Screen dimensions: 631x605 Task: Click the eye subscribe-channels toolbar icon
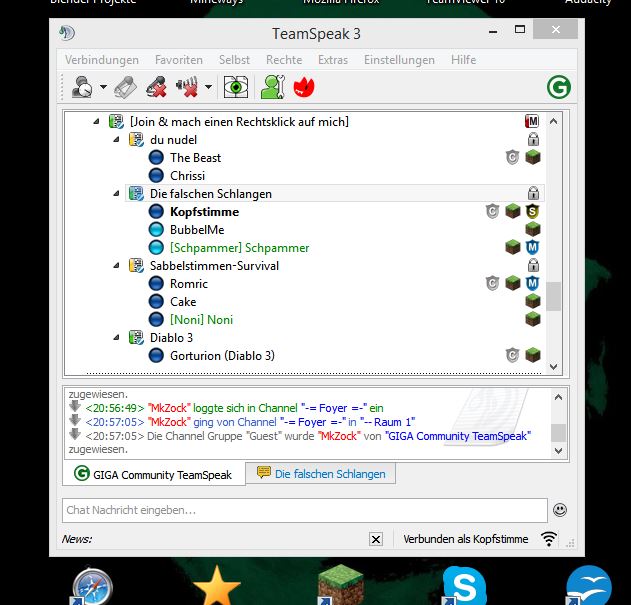236,88
